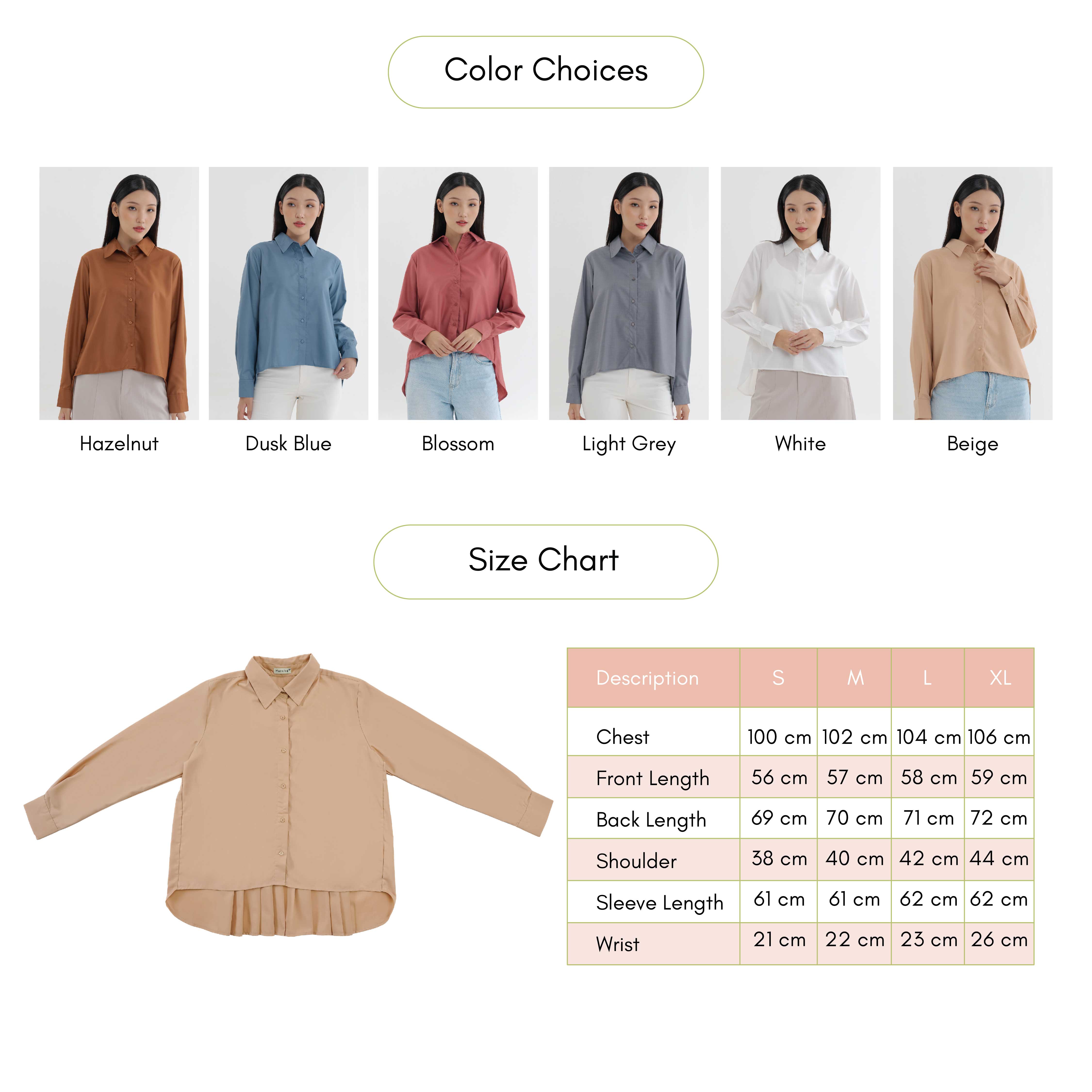Image resolution: width=1092 pixels, height=1092 pixels.
Task: Choose the White shirt thumbnail
Action: pos(800,293)
